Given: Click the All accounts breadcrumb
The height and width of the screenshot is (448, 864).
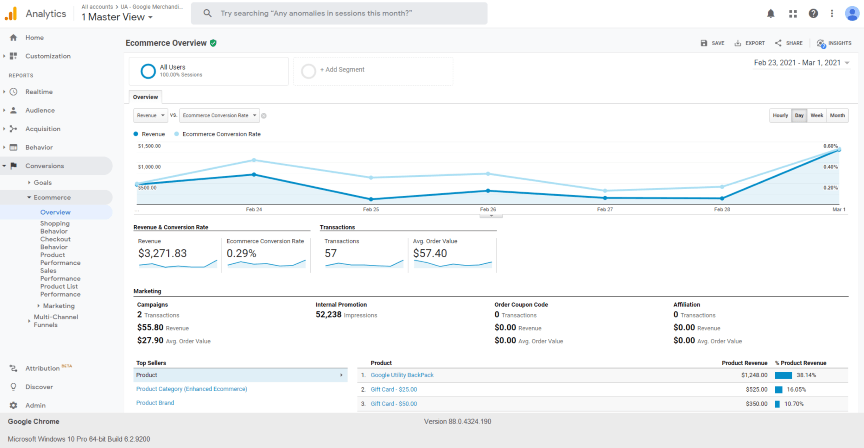Looking at the screenshot, I should pyautogui.click(x=97, y=7).
